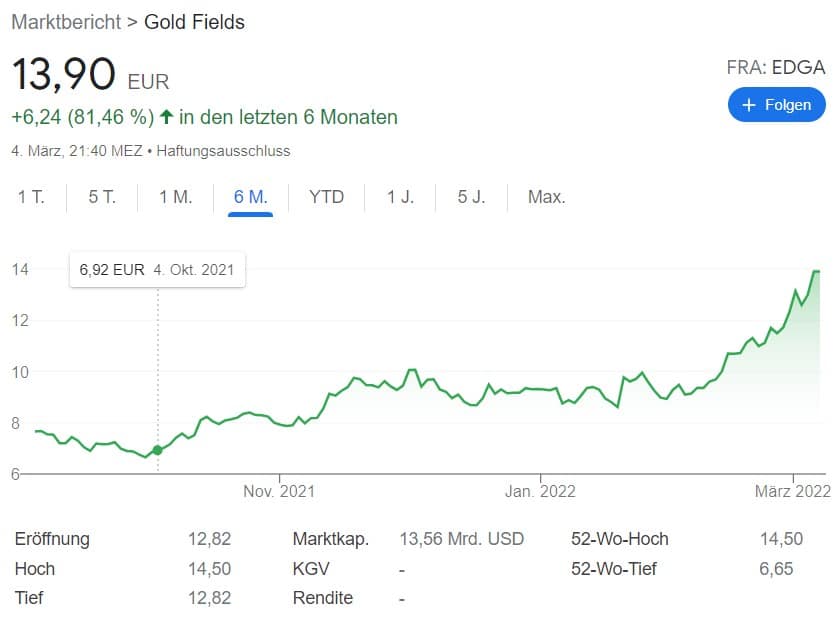This screenshot has height=620, width=838.
Task: Click the Jan. 2022 axis label
Action: pos(540,491)
